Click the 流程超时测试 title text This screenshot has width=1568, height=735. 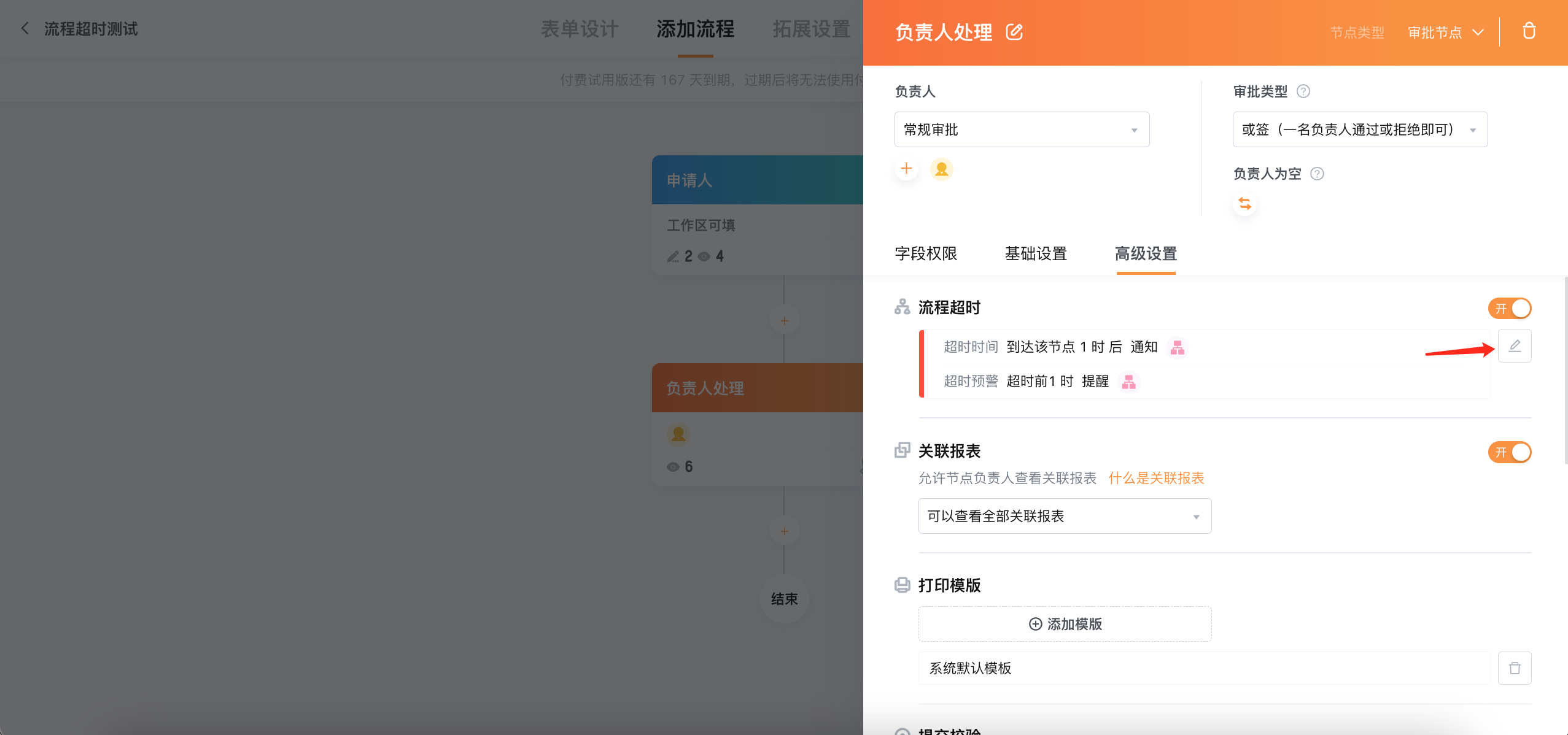click(91, 29)
